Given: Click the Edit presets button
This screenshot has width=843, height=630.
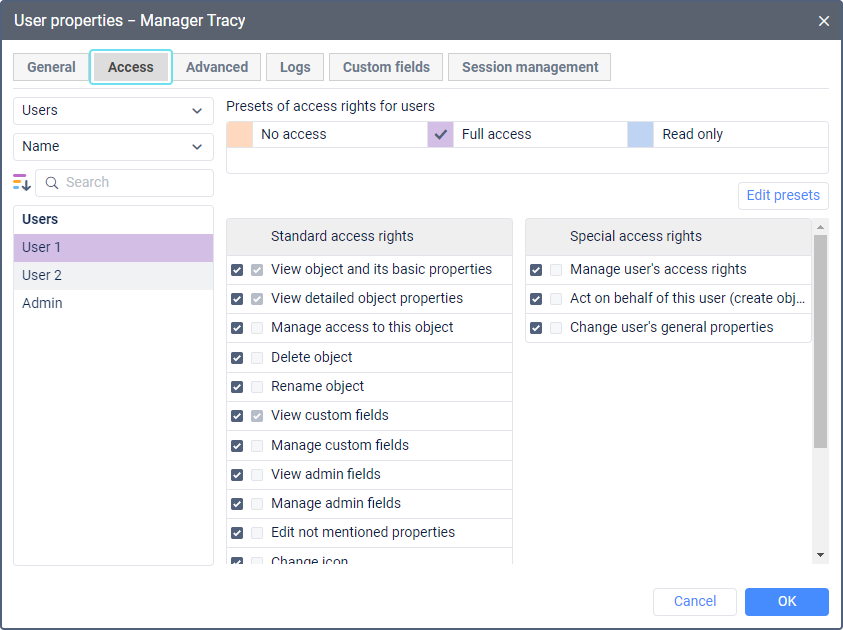Looking at the screenshot, I should (783, 195).
